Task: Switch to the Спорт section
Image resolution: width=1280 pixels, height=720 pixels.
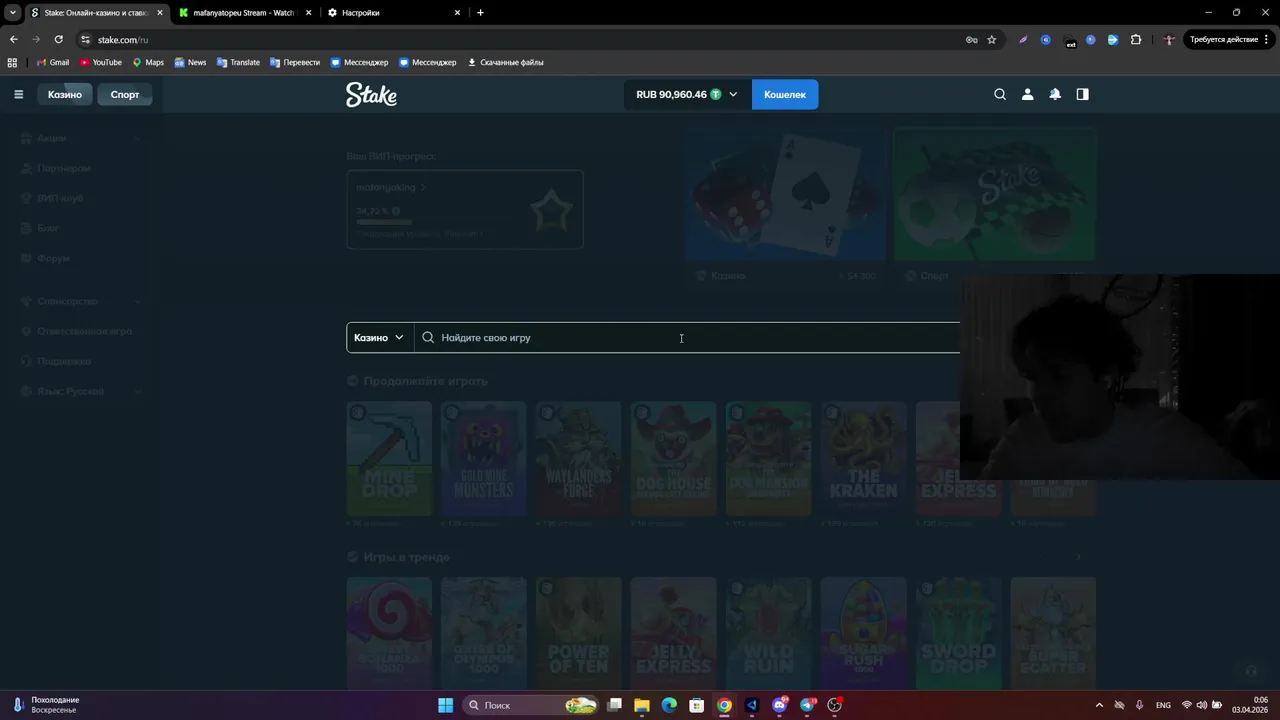Action: pyautogui.click(x=125, y=94)
